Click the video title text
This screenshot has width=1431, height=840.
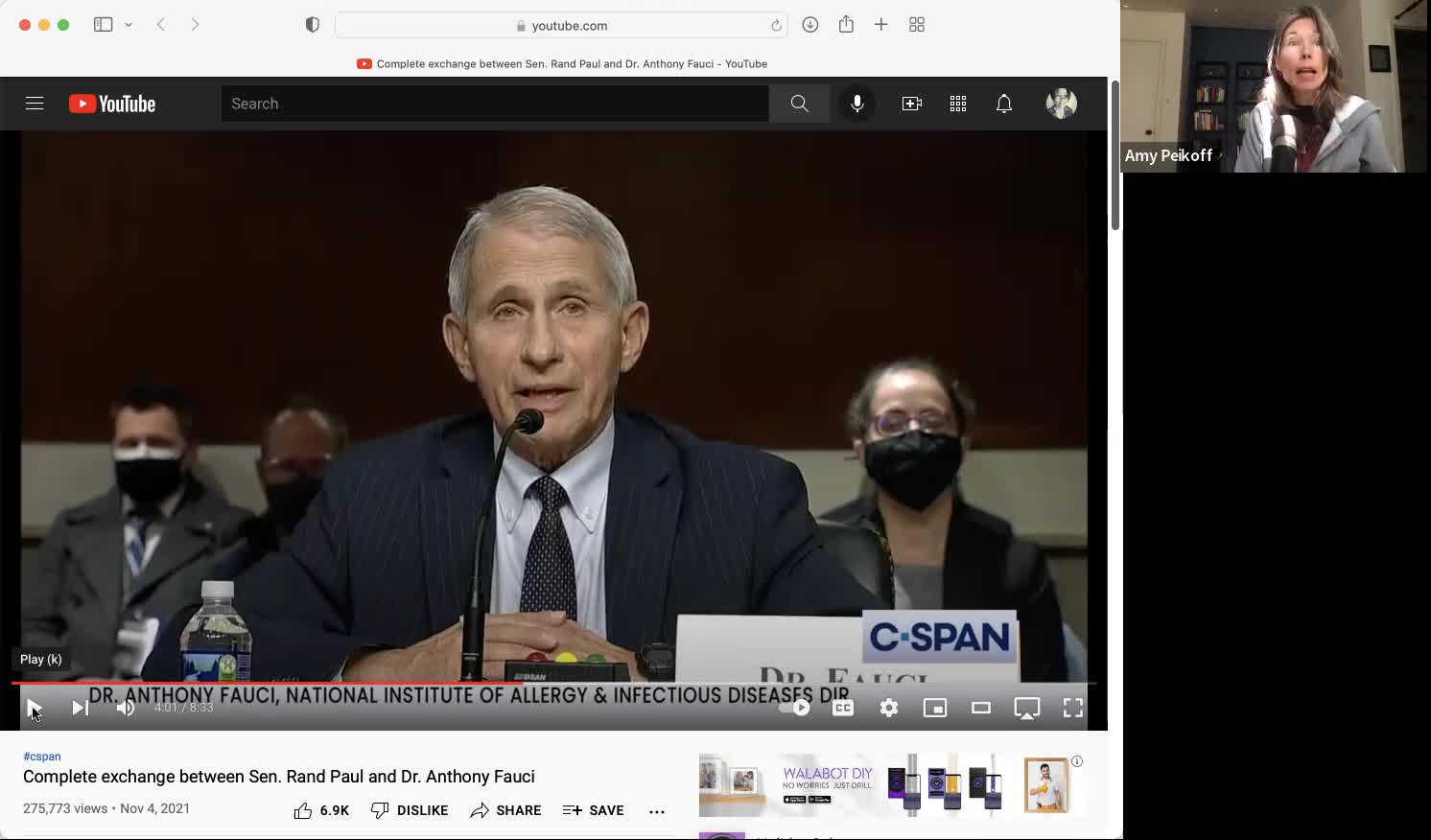pyautogui.click(x=279, y=777)
